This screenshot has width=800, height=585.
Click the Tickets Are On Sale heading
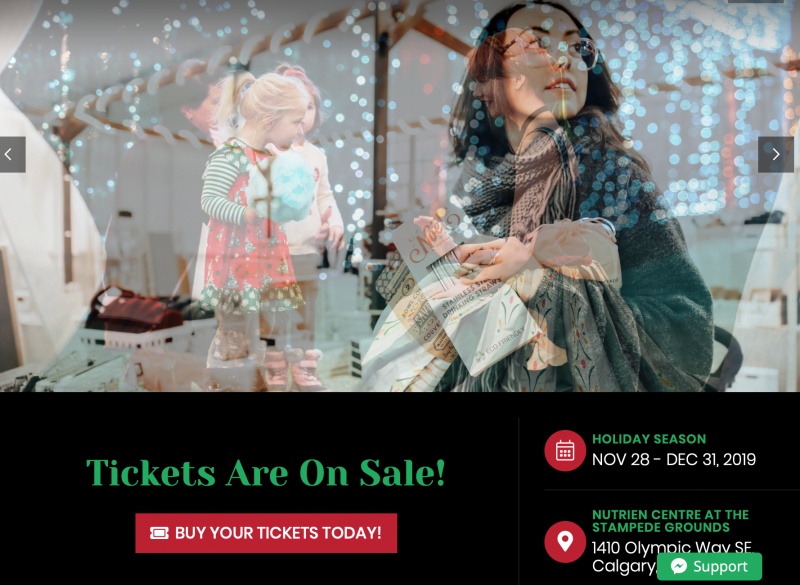coord(266,473)
